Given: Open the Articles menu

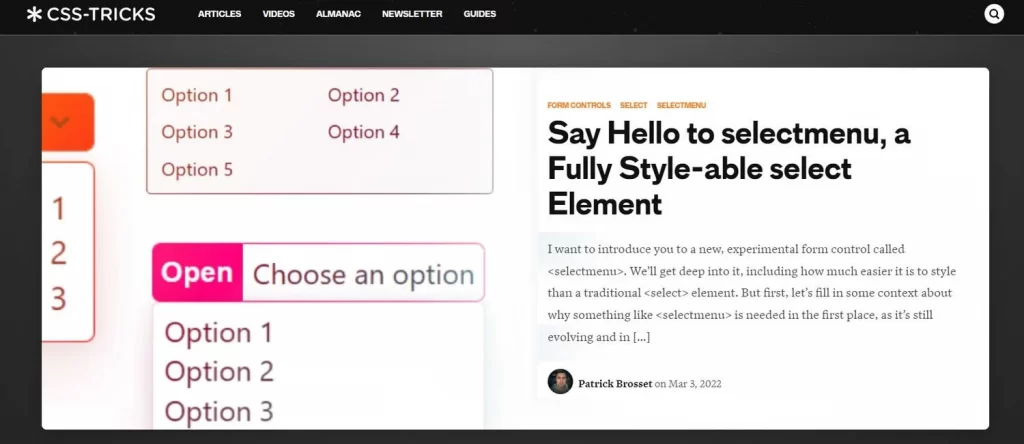Looking at the screenshot, I should 219,14.
